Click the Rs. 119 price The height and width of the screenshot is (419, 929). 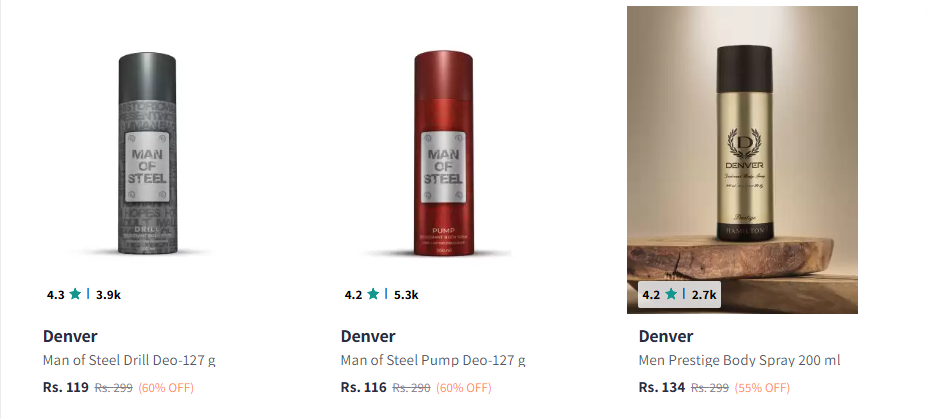pyautogui.click(x=66, y=388)
